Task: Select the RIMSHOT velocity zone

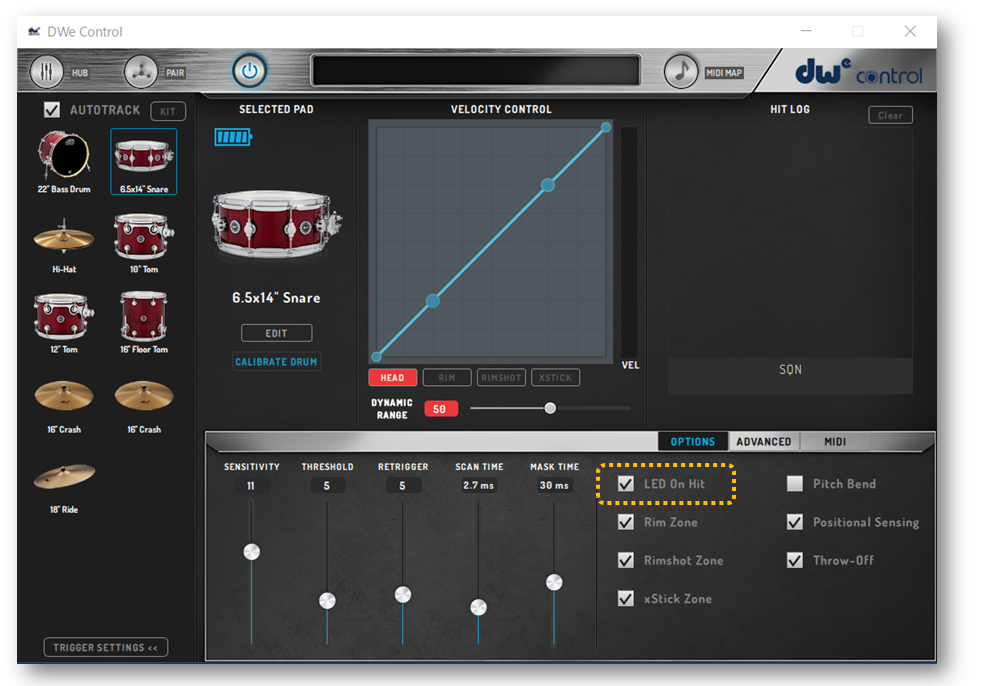Action: [502, 377]
